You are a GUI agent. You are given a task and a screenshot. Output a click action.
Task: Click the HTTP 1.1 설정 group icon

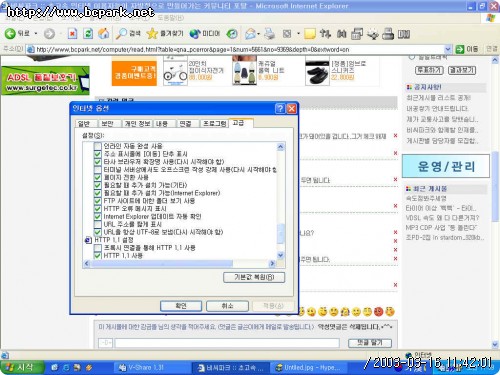pos(88,240)
